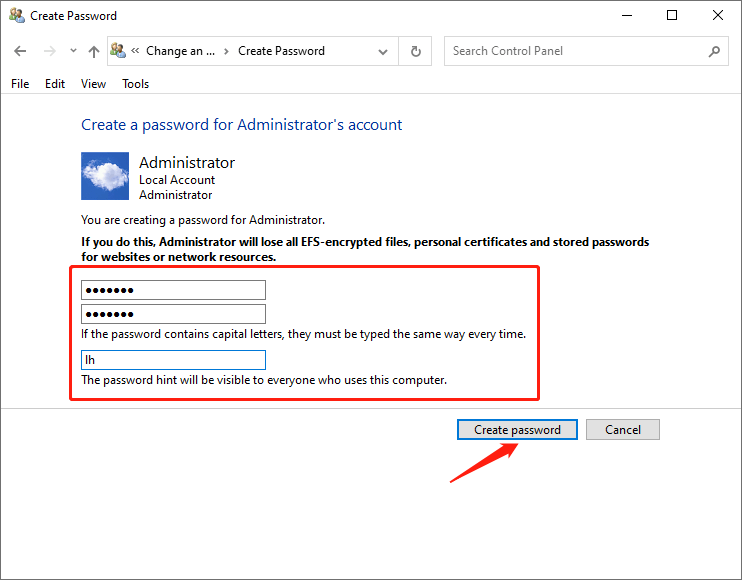
Task: Expand the address bar history dropdown
Action: [383, 51]
